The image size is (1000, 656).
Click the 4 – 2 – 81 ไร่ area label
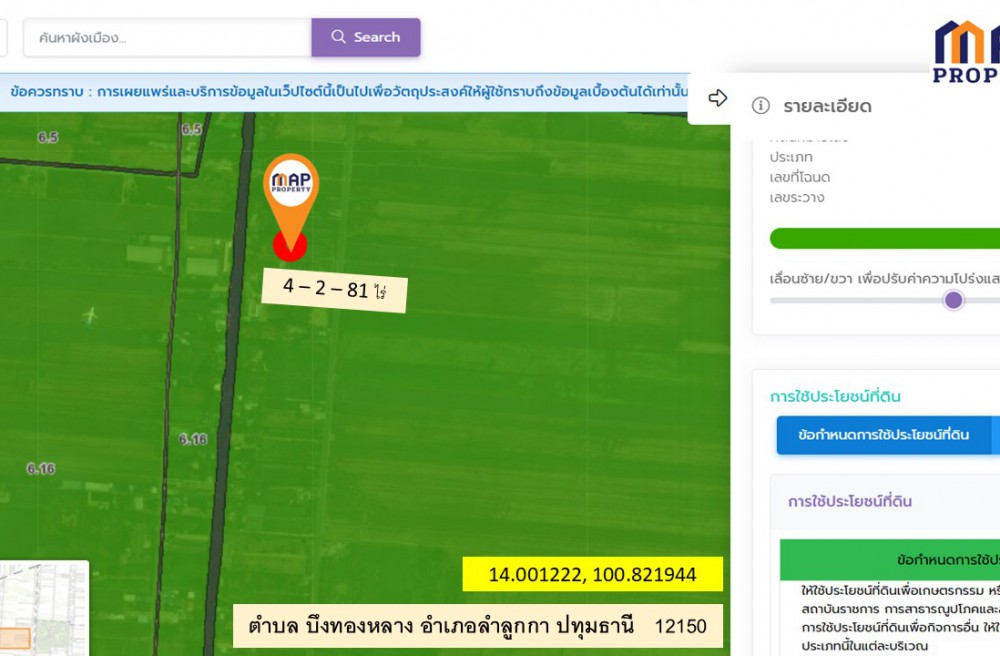point(334,290)
